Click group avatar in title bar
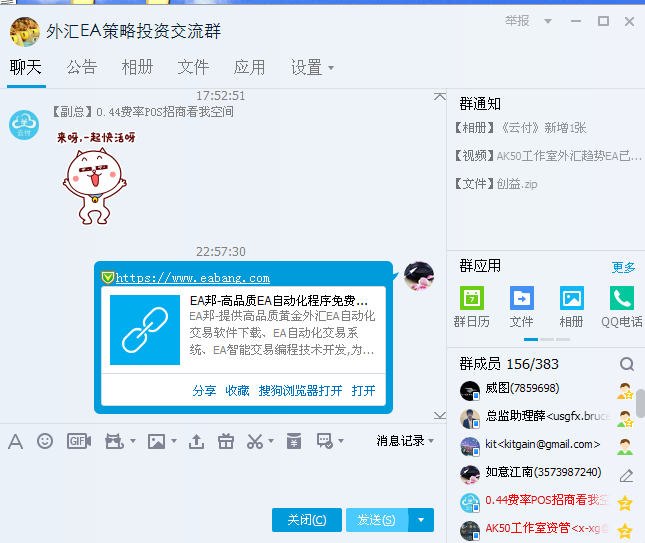 25,32
